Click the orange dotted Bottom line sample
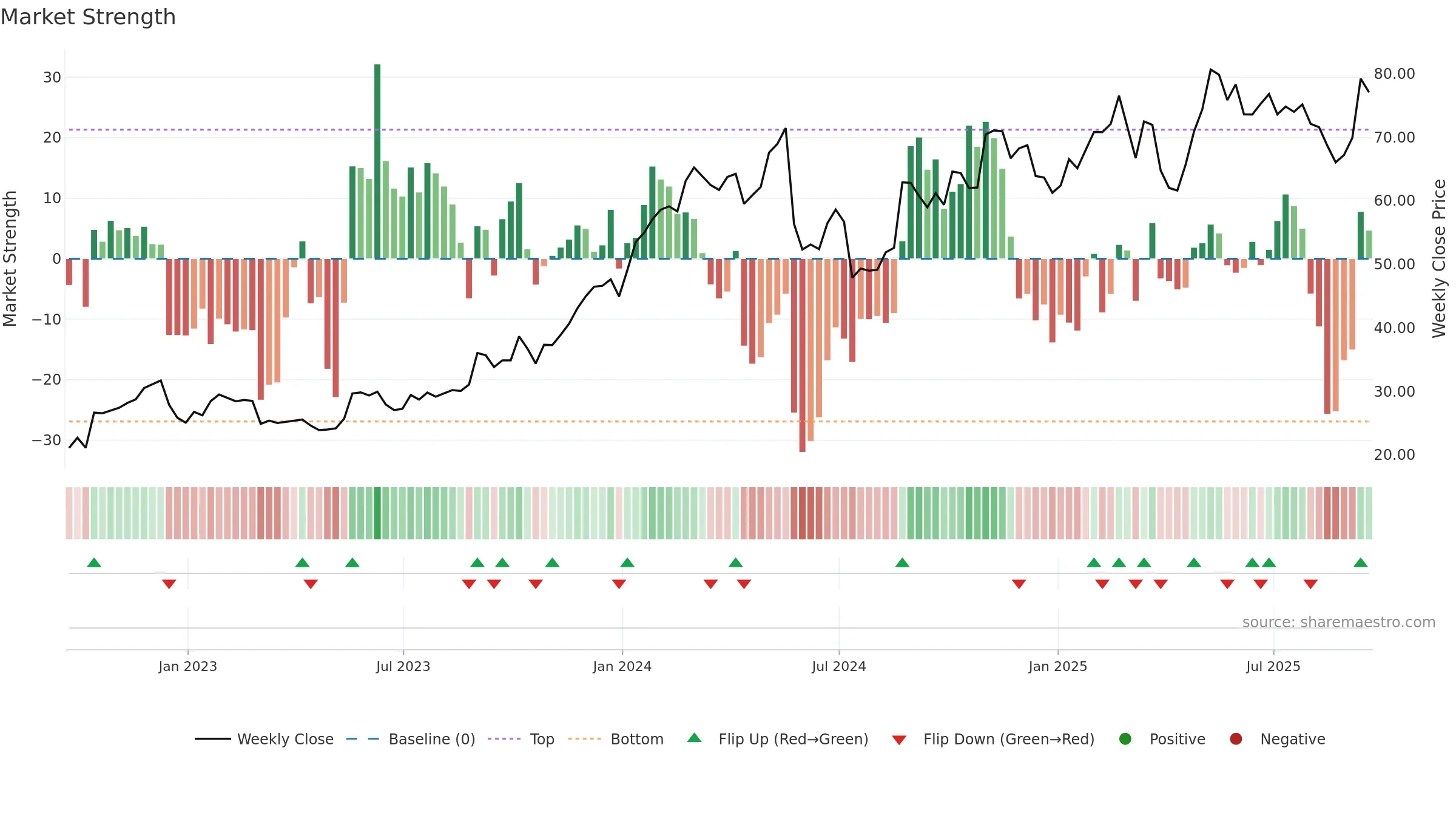The image size is (1456, 819). click(x=585, y=739)
